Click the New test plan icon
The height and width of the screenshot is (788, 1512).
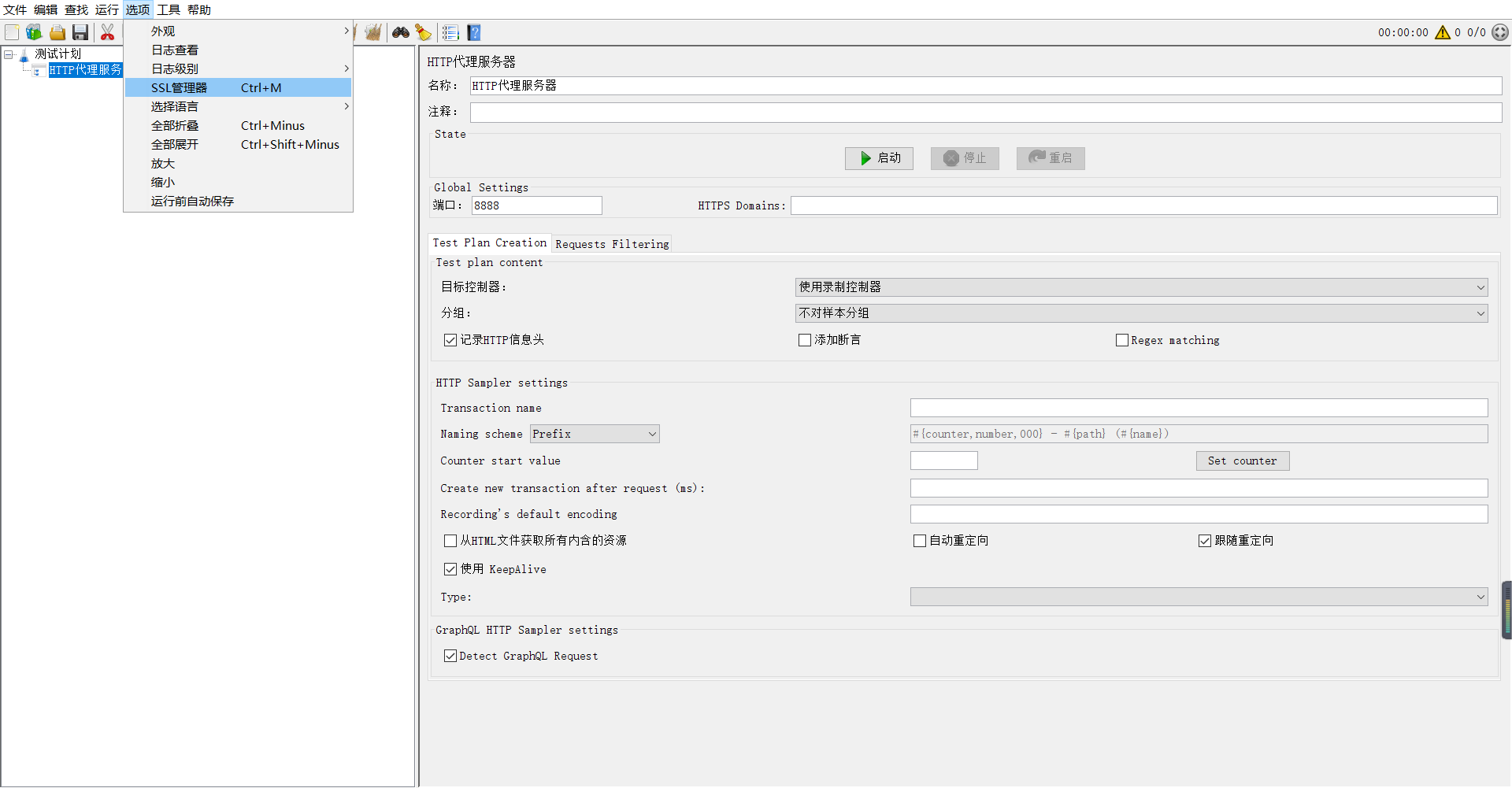[x=12, y=32]
